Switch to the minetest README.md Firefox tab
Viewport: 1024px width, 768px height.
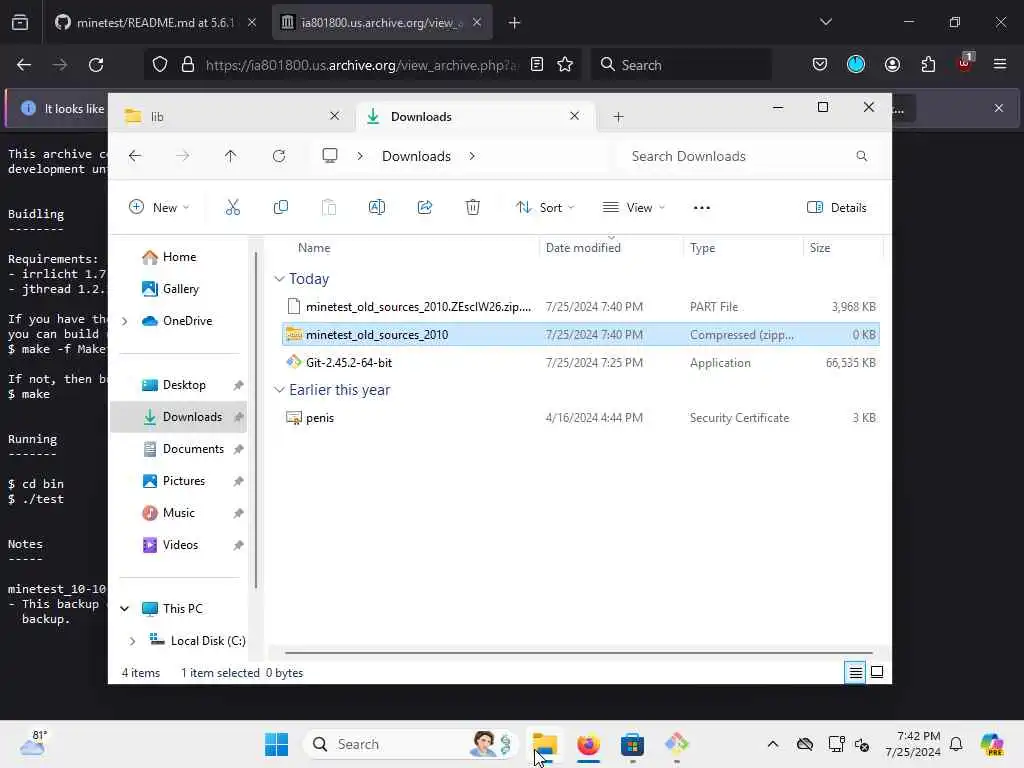155,22
